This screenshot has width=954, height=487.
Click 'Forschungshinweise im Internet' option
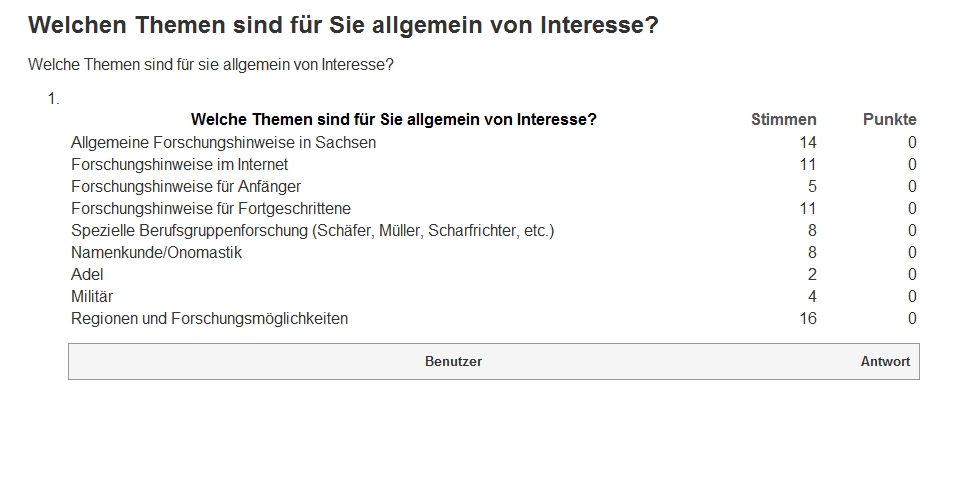click(x=179, y=164)
